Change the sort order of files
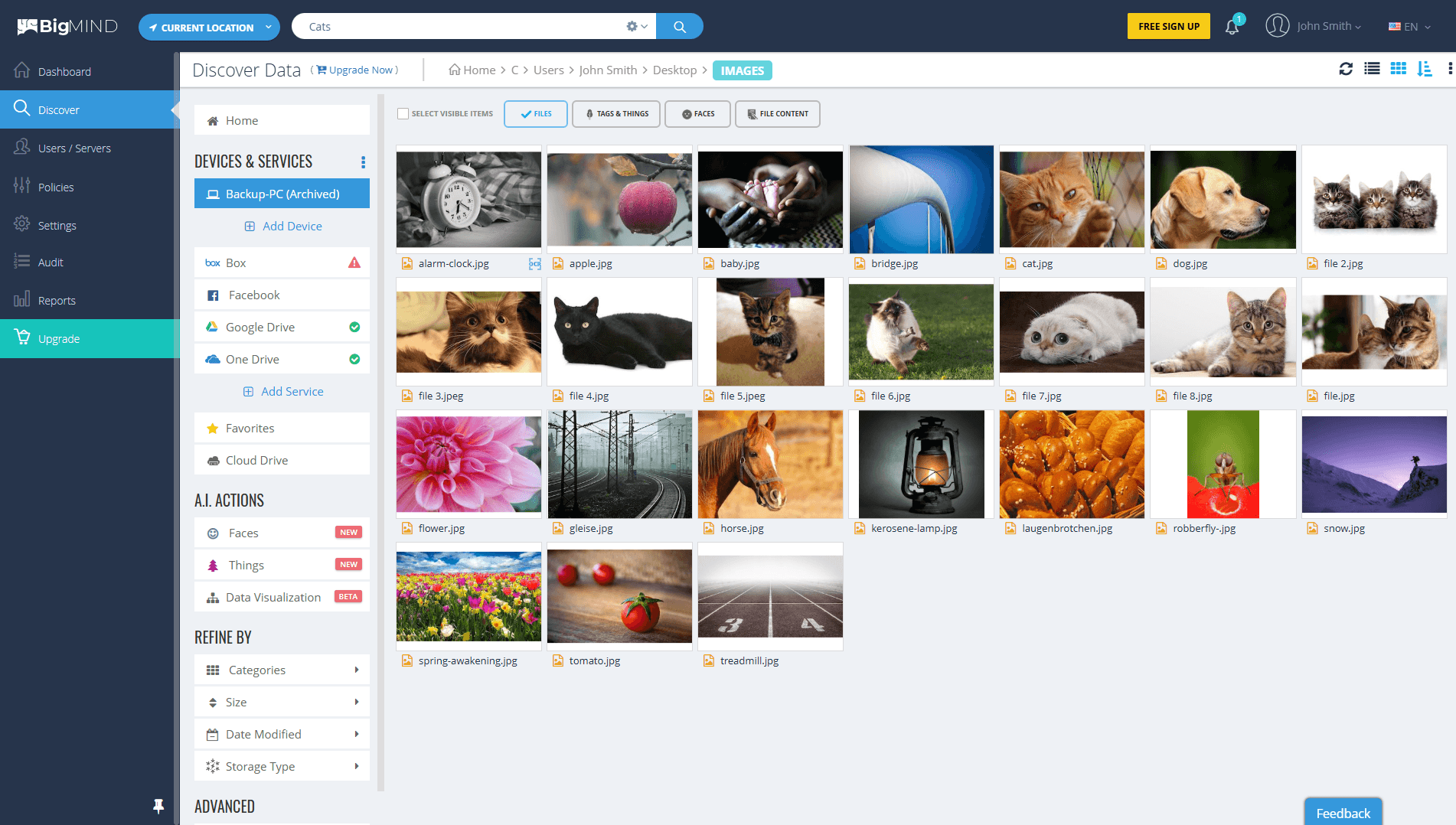 pos(1425,69)
